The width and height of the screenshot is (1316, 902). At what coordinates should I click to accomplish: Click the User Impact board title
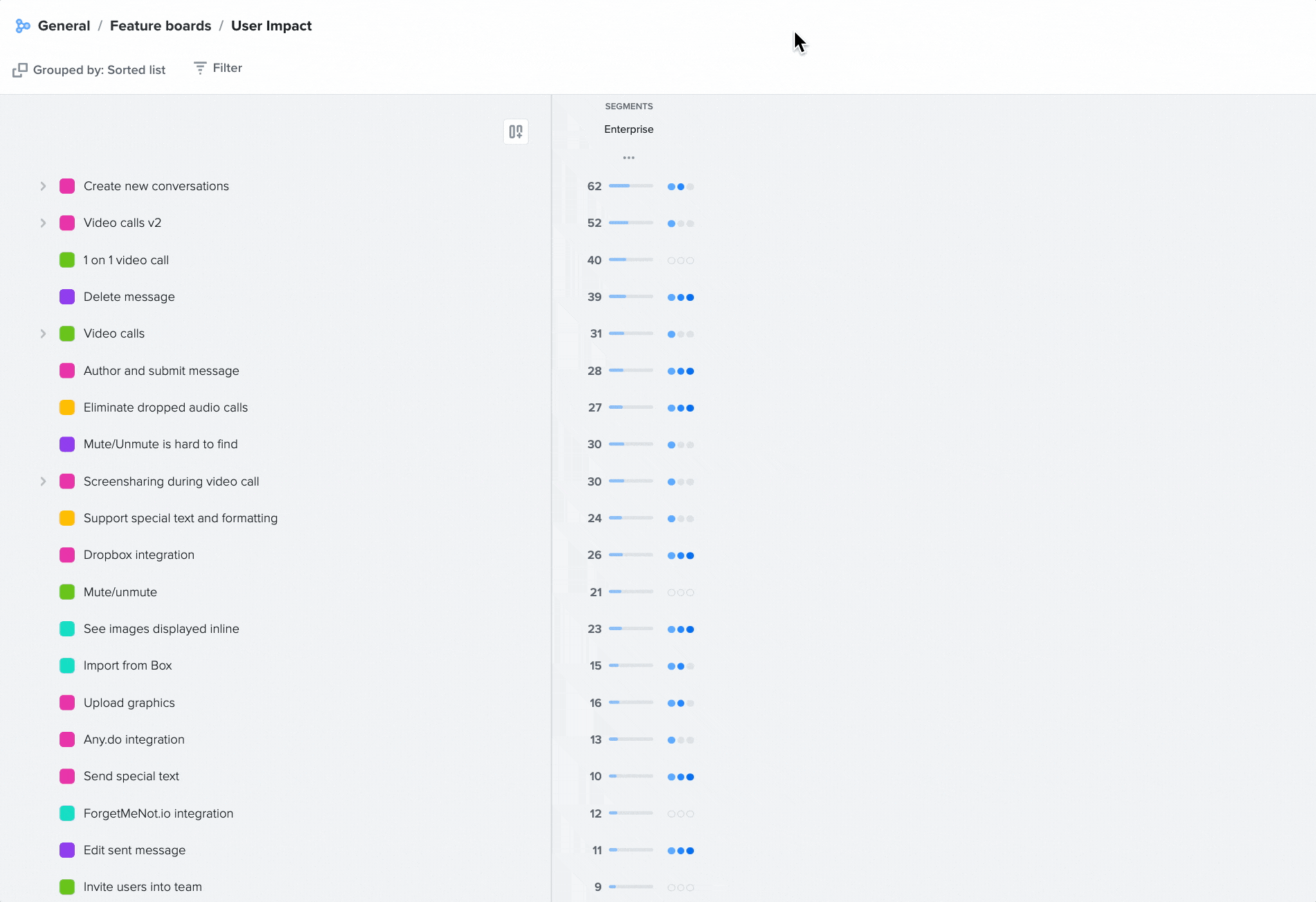tap(271, 26)
